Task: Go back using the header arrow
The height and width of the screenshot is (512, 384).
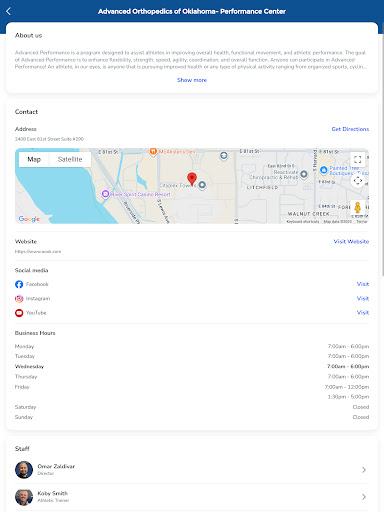Action: click(x=9, y=11)
